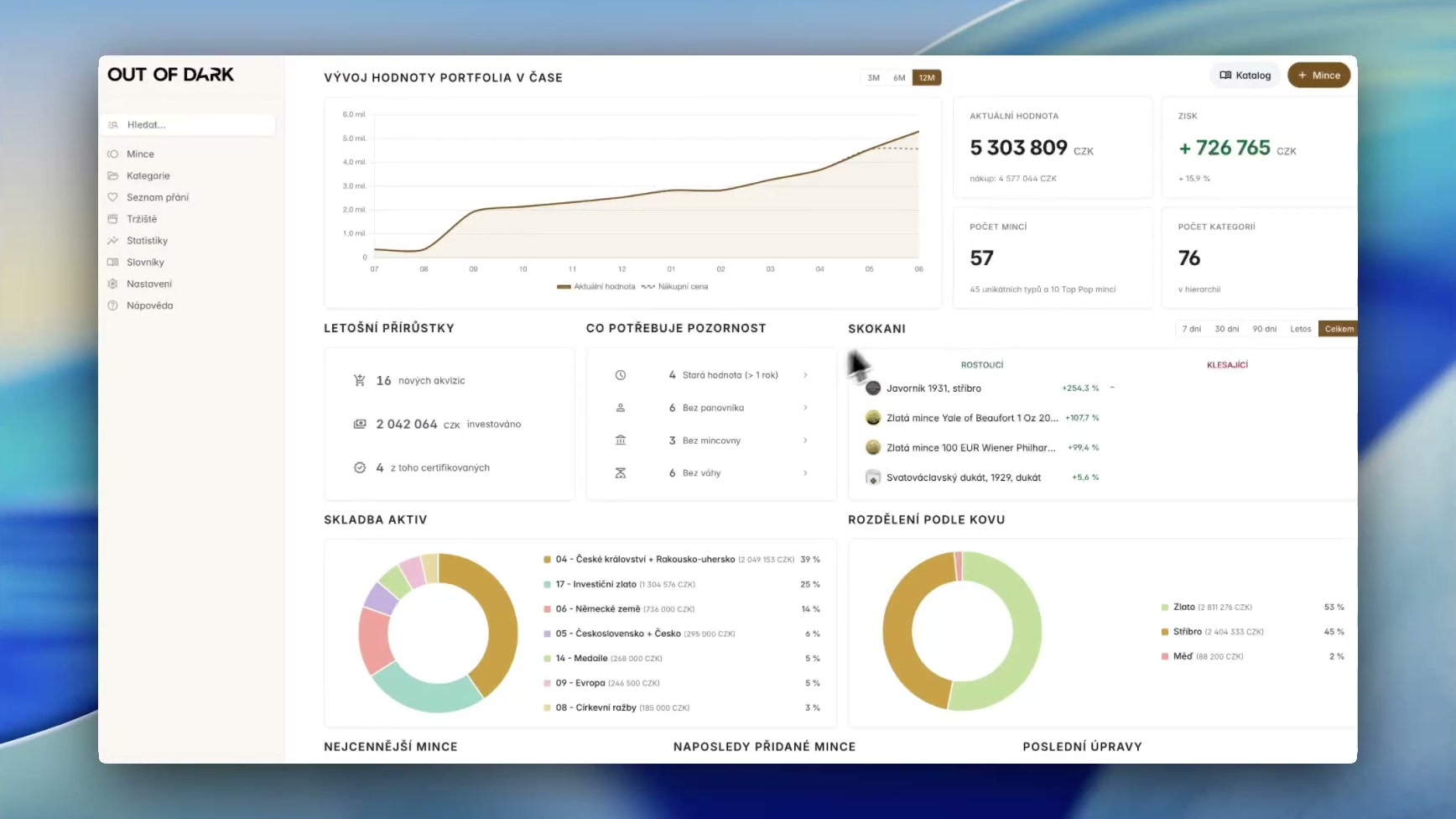Open the Slovníky book icon
1456x819 pixels.
pyautogui.click(x=112, y=263)
